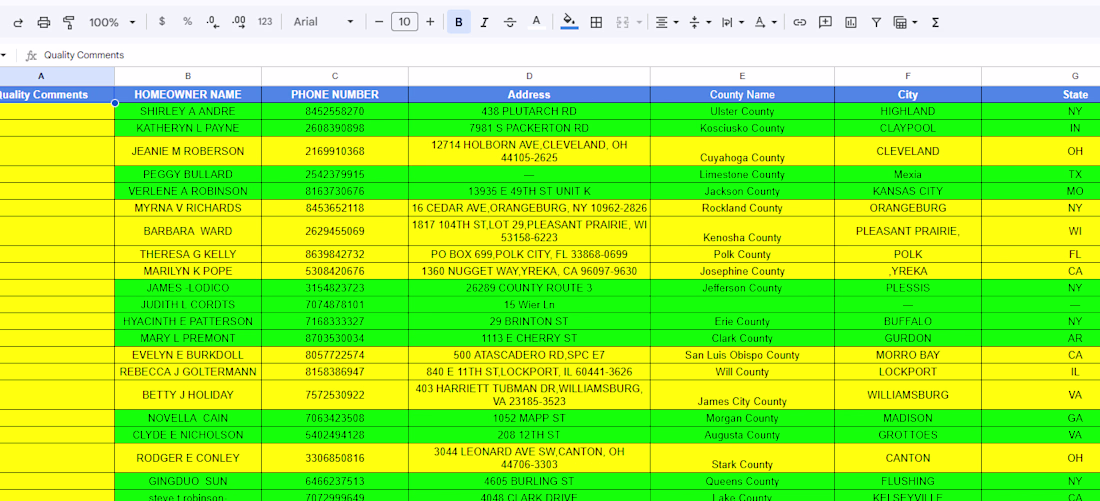The image size is (1100, 501).
Task: Select address 26289 COUNTY ROUTE 3
Action: pos(529,288)
